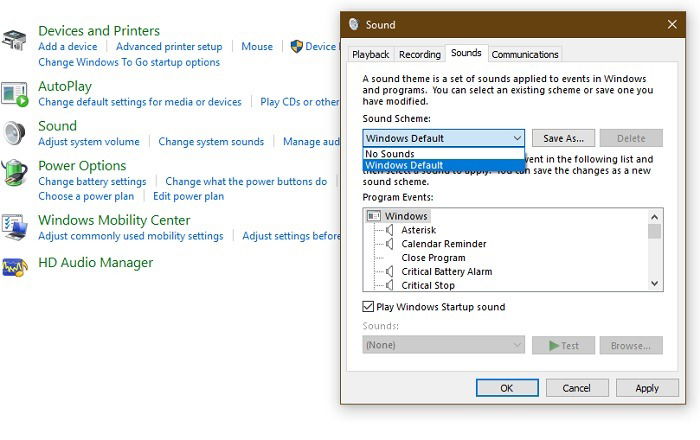Click the Windows program events group icon
The width and height of the screenshot is (700, 440).
click(x=373, y=216)
